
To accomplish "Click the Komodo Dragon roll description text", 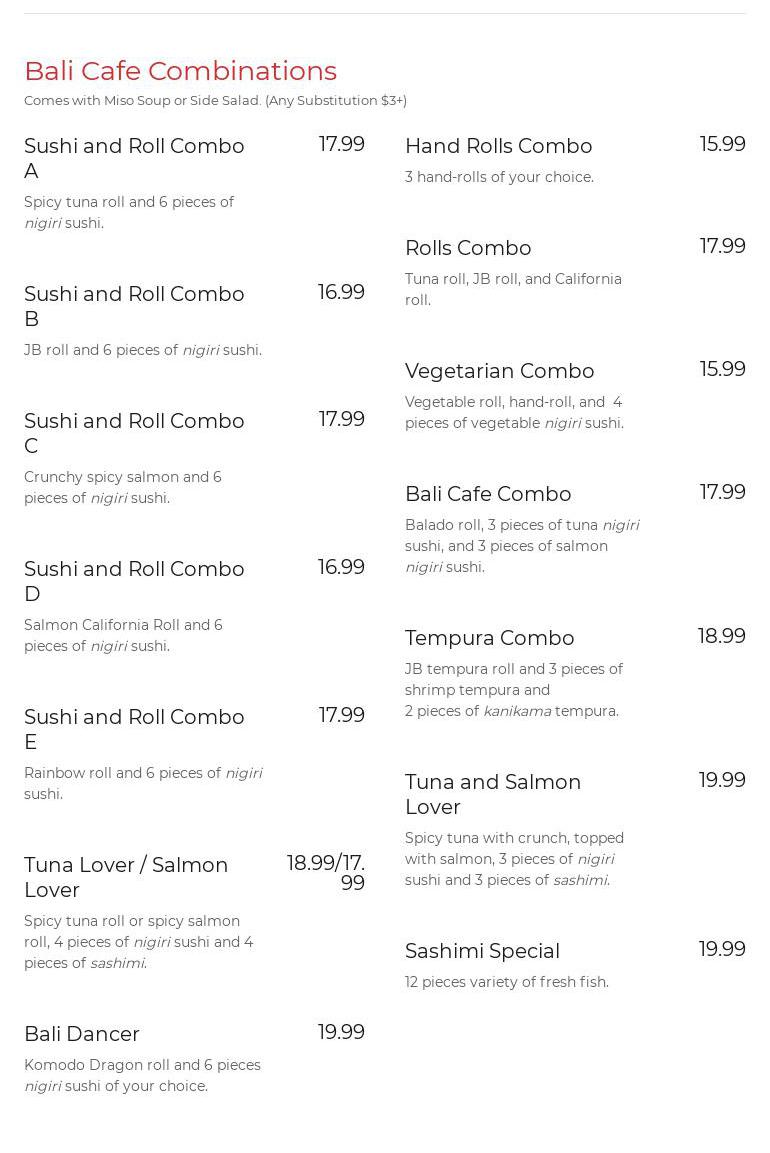I will (142, 1075).
